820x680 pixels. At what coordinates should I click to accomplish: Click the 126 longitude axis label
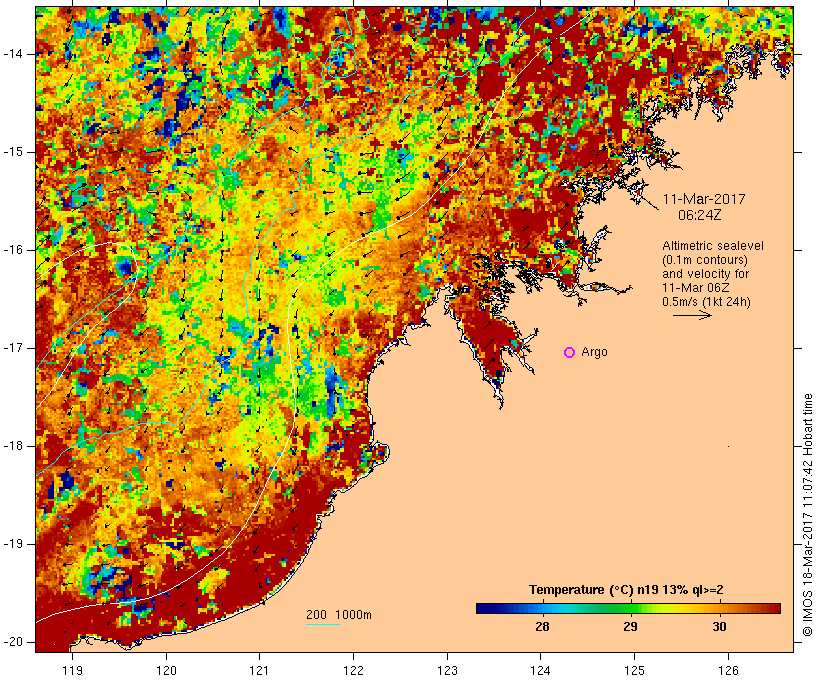pos(728,670)
